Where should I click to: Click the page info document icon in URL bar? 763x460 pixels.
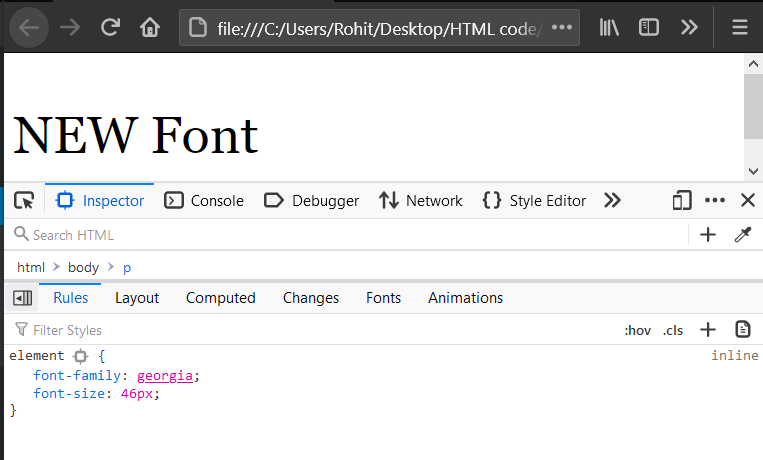198,28
